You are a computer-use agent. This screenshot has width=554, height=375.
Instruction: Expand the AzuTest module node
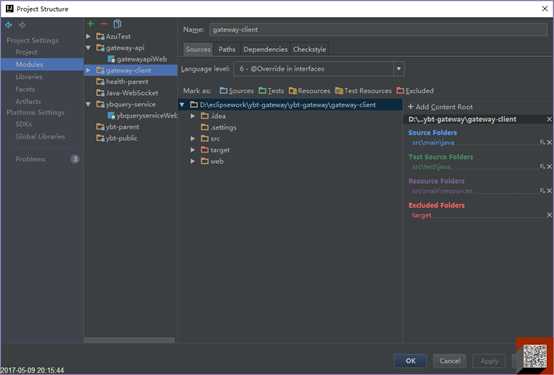pos(88,36)
